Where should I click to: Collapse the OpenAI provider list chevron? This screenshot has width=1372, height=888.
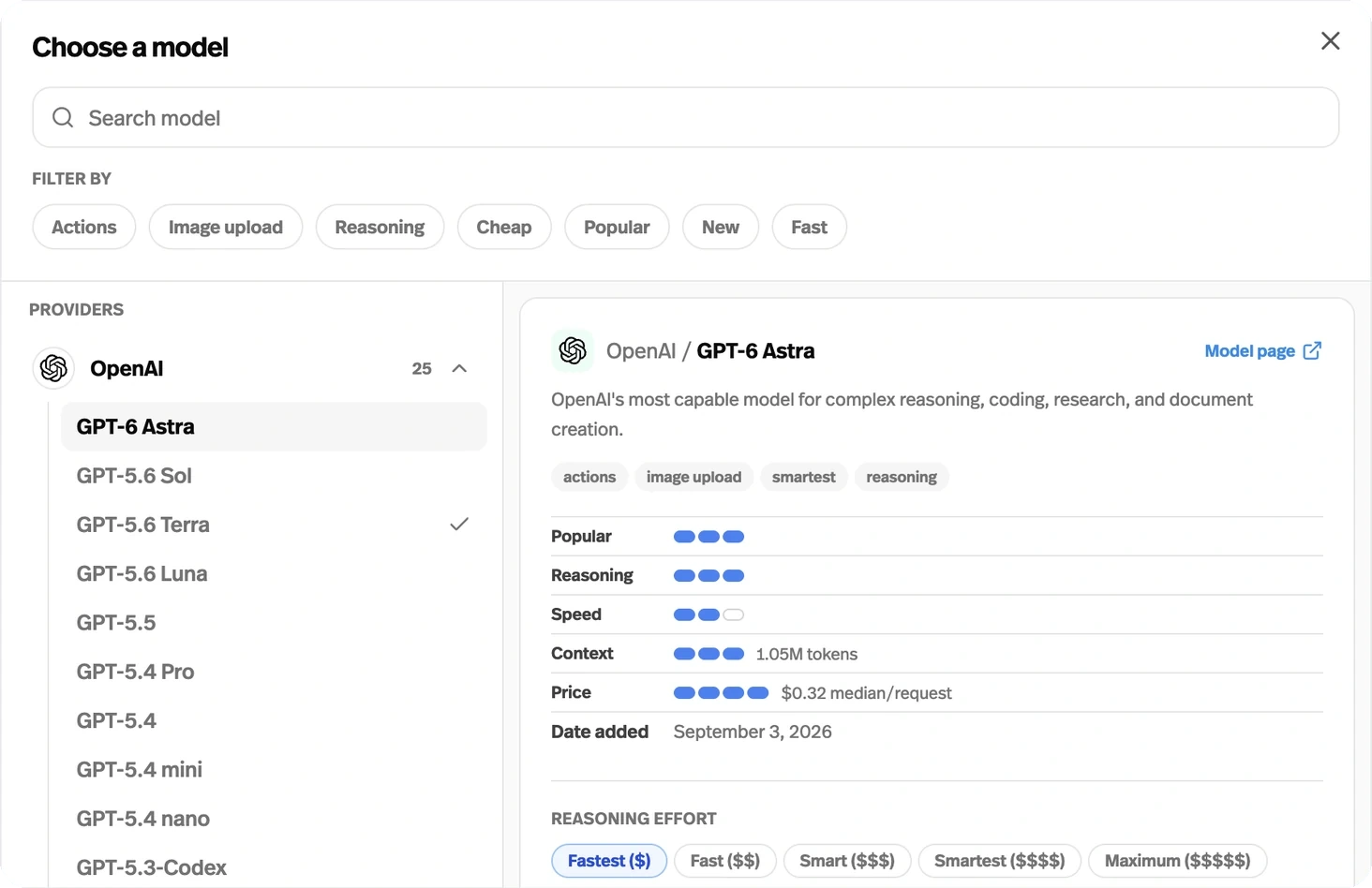pos(459,368)
